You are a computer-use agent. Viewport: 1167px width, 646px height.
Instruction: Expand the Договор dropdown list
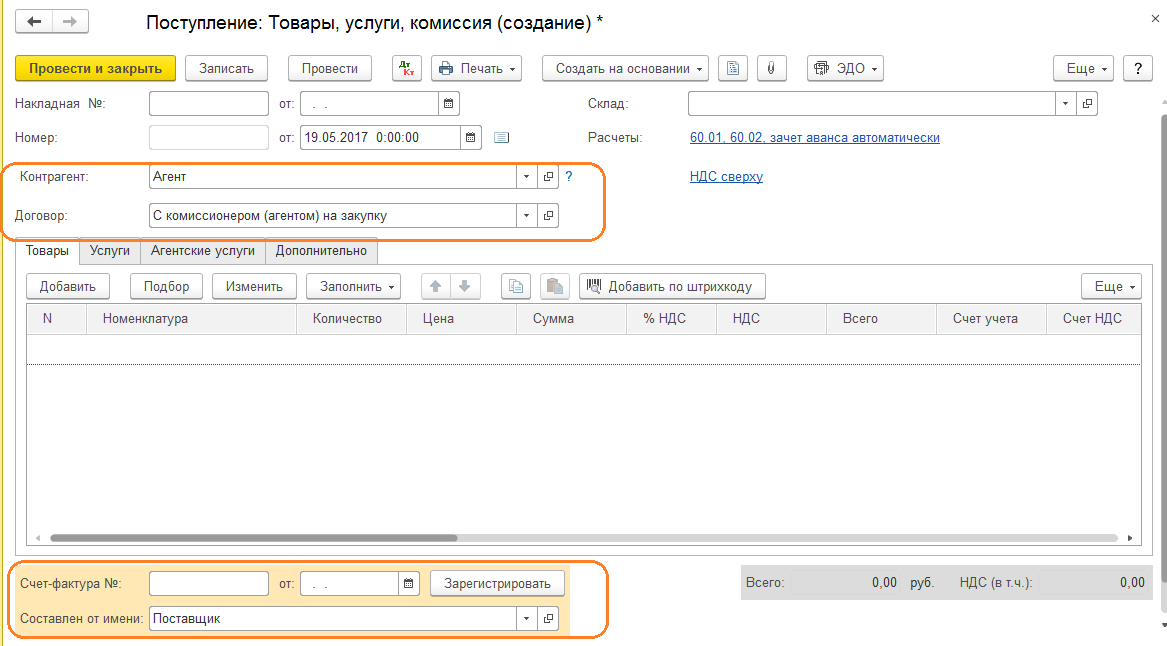coord(526,216)
